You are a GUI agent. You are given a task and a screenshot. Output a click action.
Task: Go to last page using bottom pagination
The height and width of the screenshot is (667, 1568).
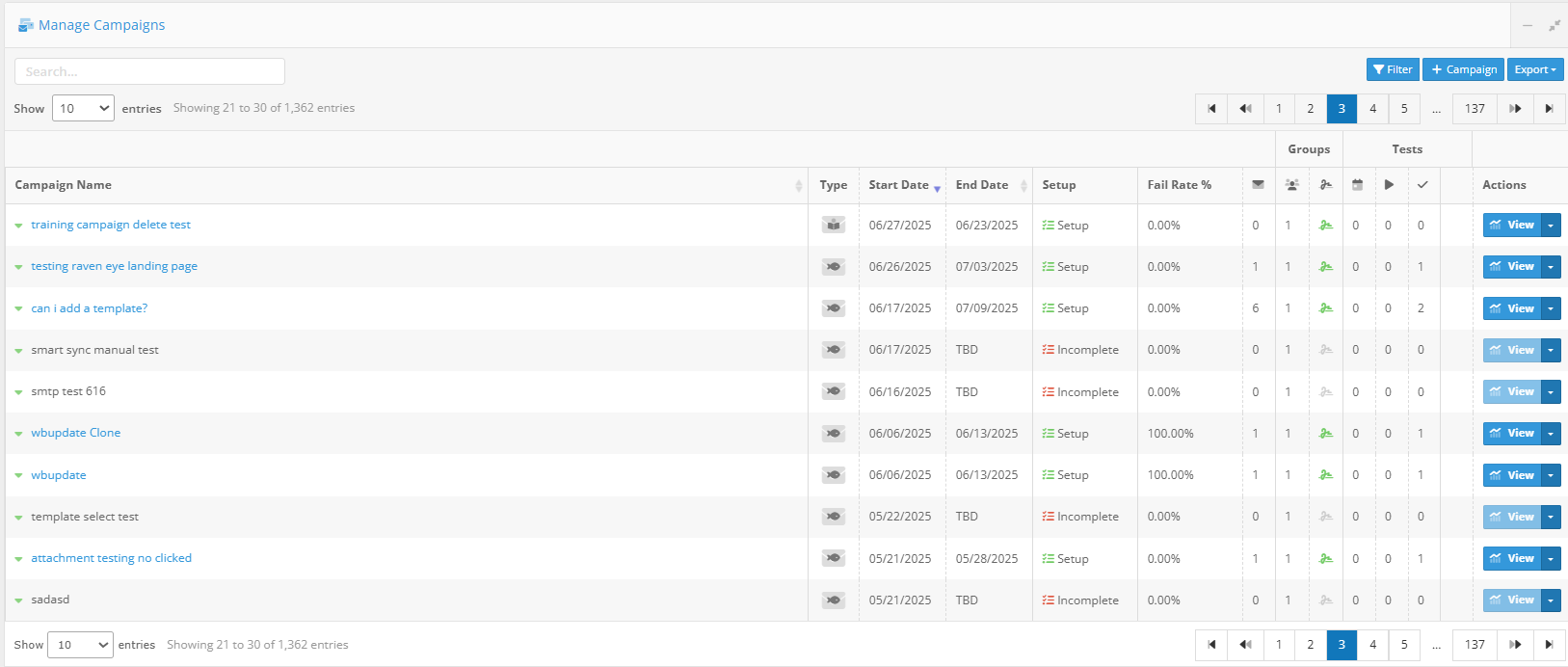(1549, 645)
